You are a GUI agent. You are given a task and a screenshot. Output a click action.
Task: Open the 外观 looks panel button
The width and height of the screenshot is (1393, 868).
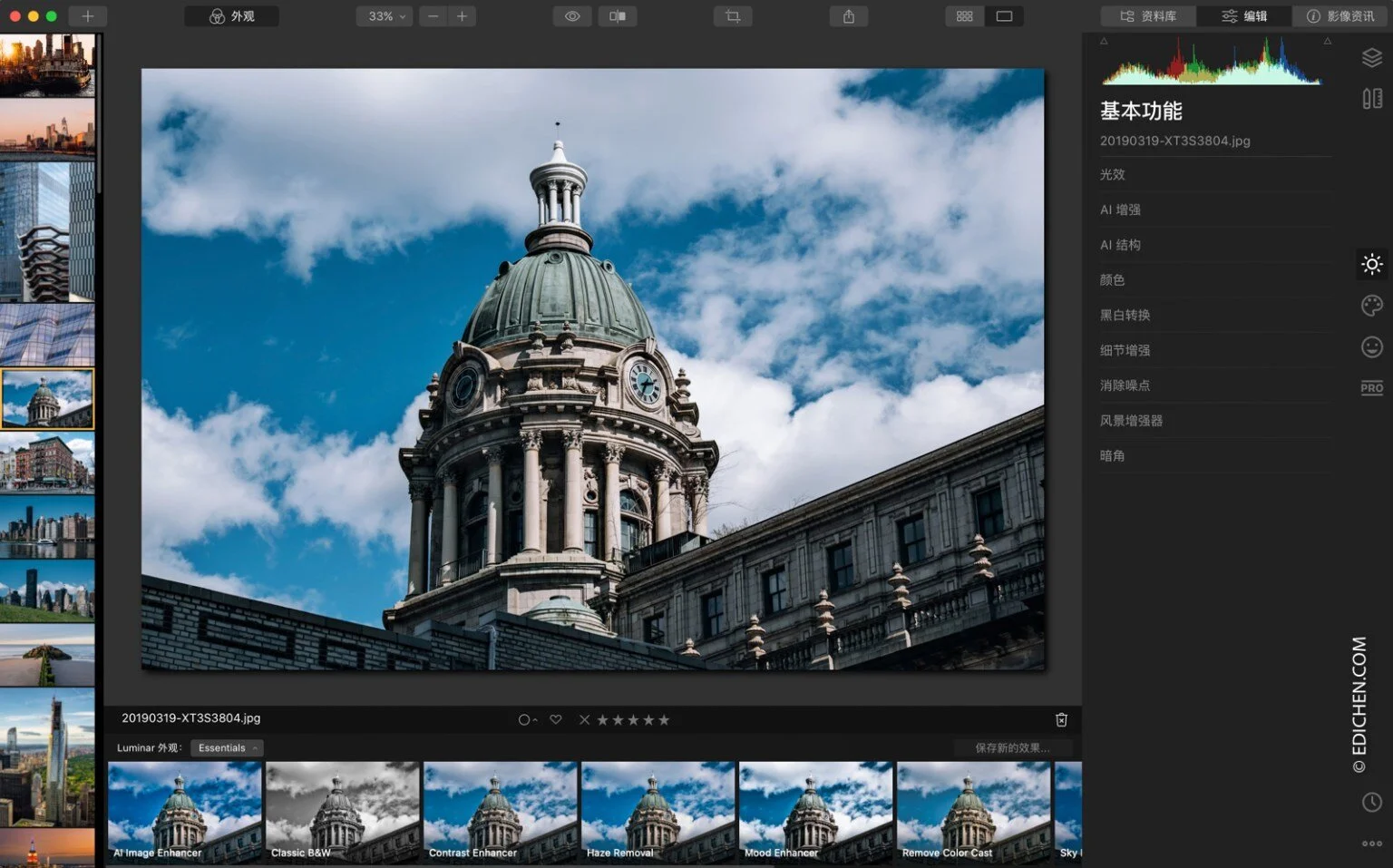[x=231, y=16]
